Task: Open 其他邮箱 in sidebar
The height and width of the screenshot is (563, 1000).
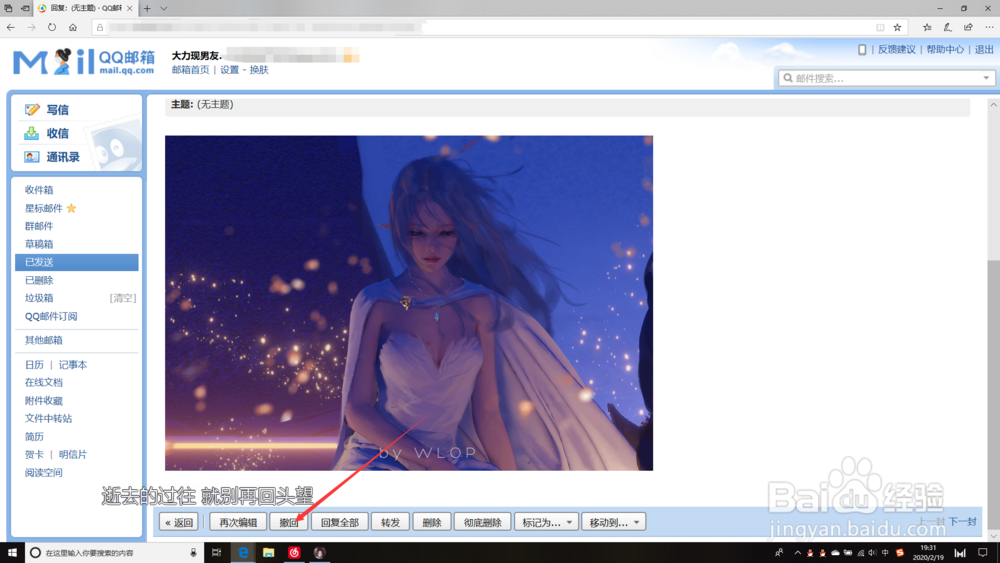Action: tap(43, 340)
